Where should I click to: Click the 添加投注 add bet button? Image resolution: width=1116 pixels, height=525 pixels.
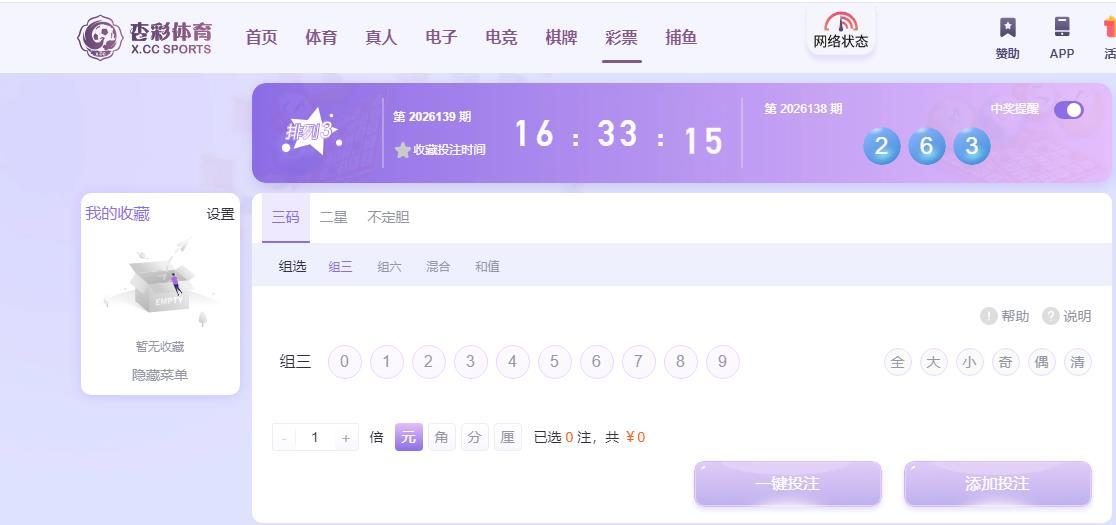tap(997, 484)
